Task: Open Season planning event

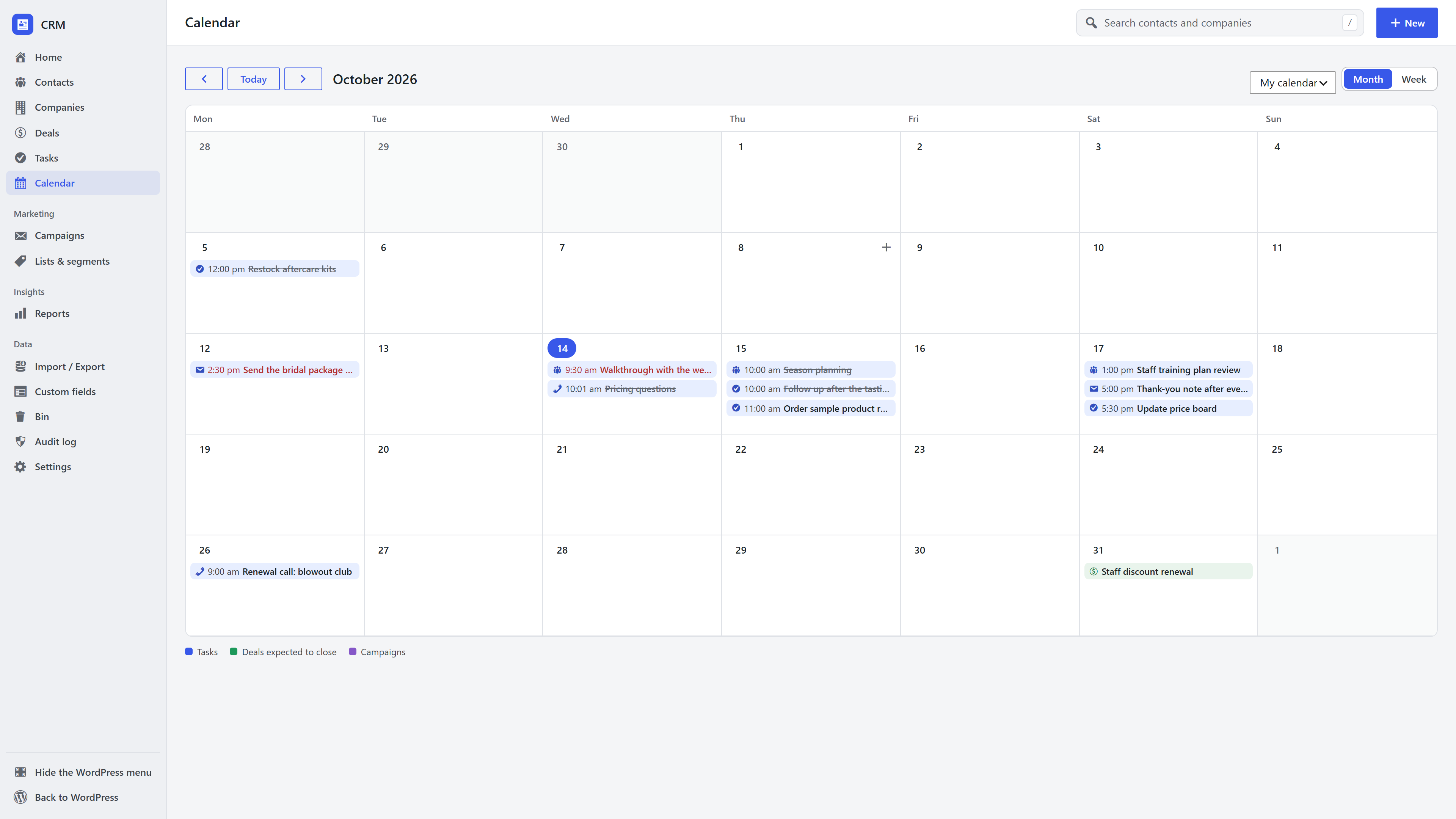Action: tap(811, 370)
